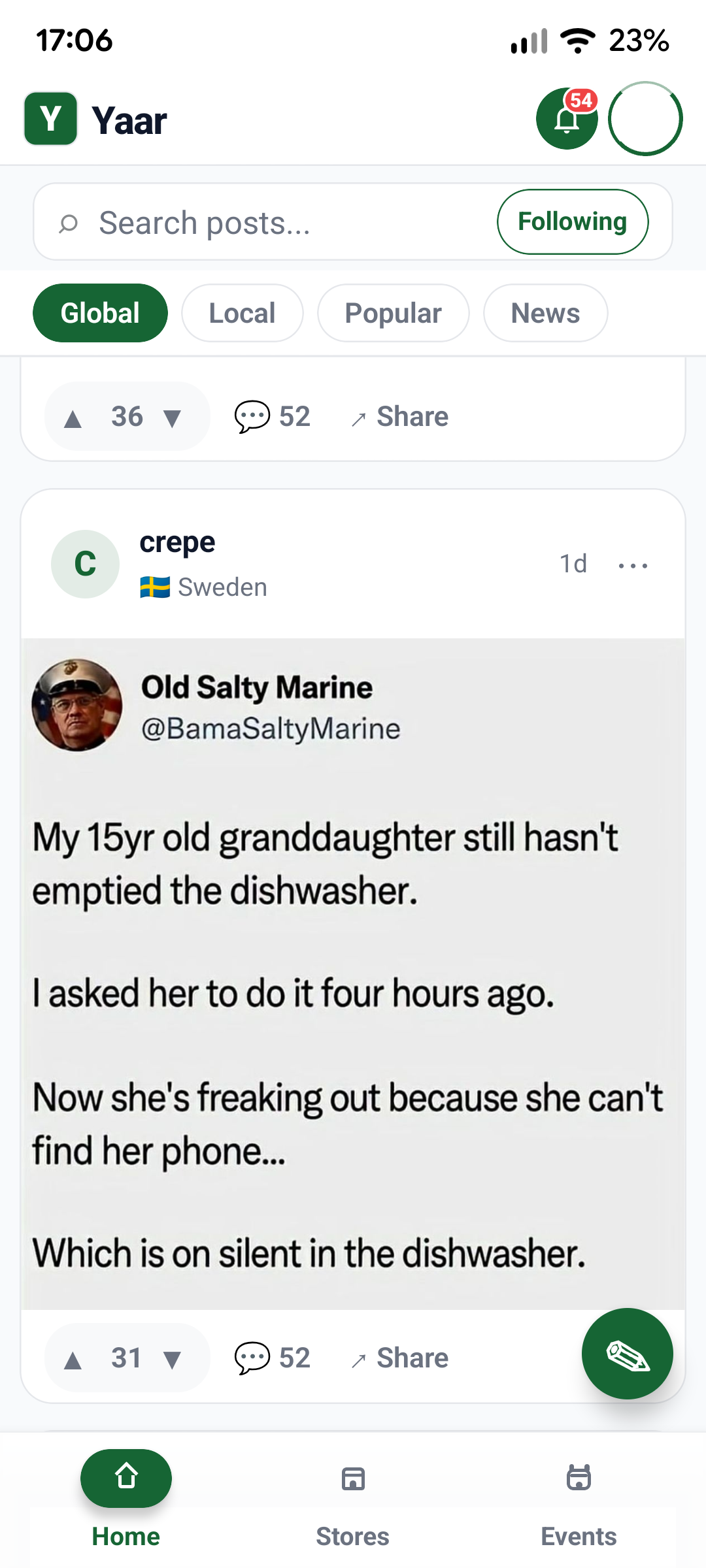Focus the Search posts field
This screenshot has width=706, height=1568.
(x=261, y=222)
